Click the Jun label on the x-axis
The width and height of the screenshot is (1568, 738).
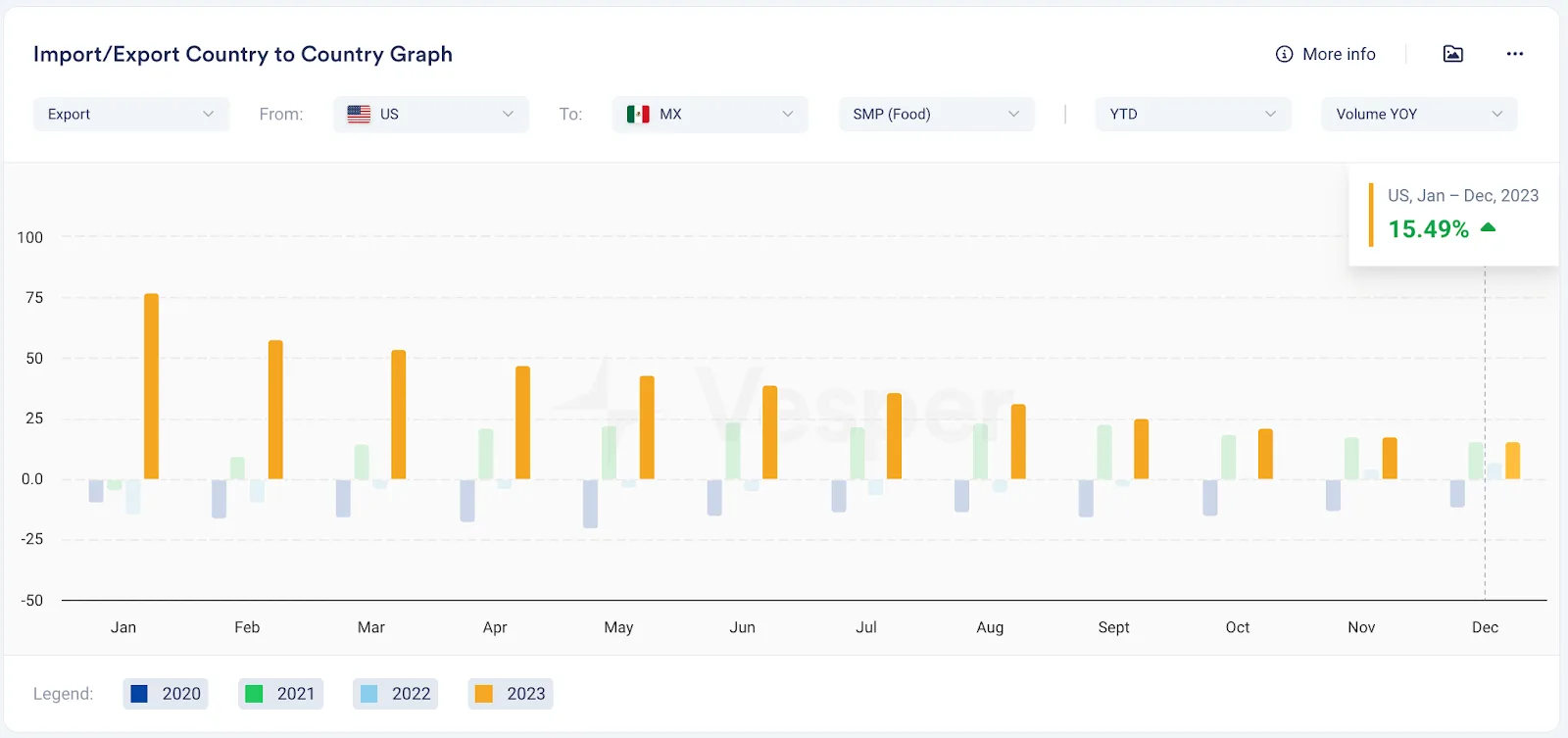[x=743, y=627]
